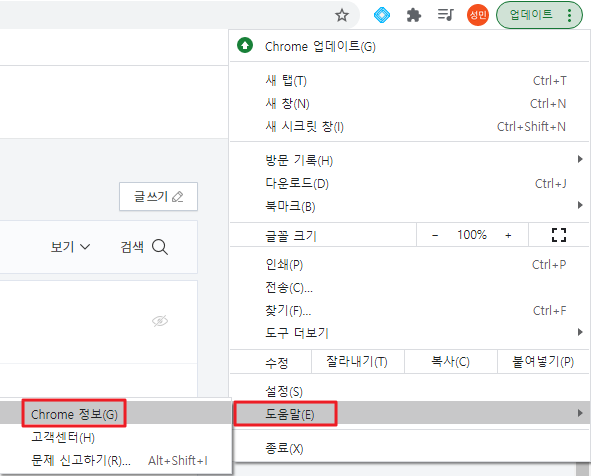This screenshot has height=476, width=591.
Task: Expand the 보기 view dropdown
Action: (70, 247)
